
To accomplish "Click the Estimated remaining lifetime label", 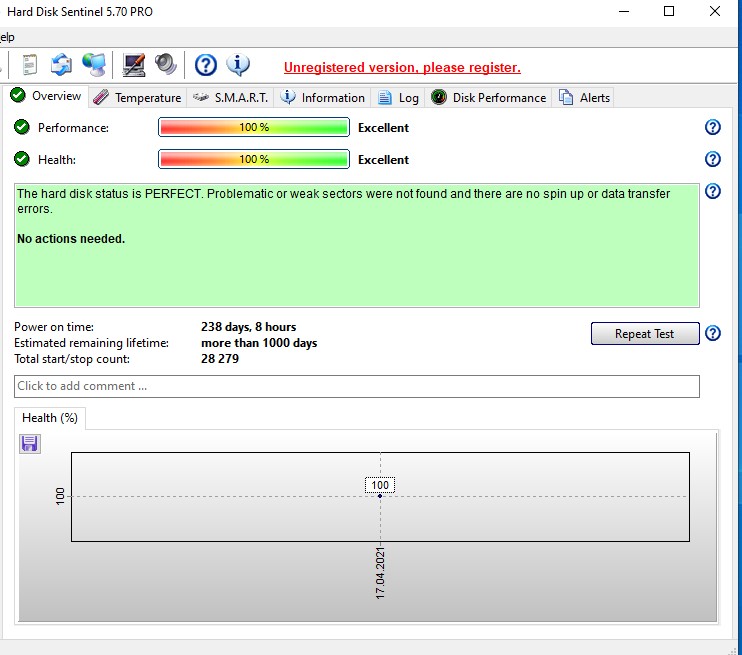I will click(91, 343).
